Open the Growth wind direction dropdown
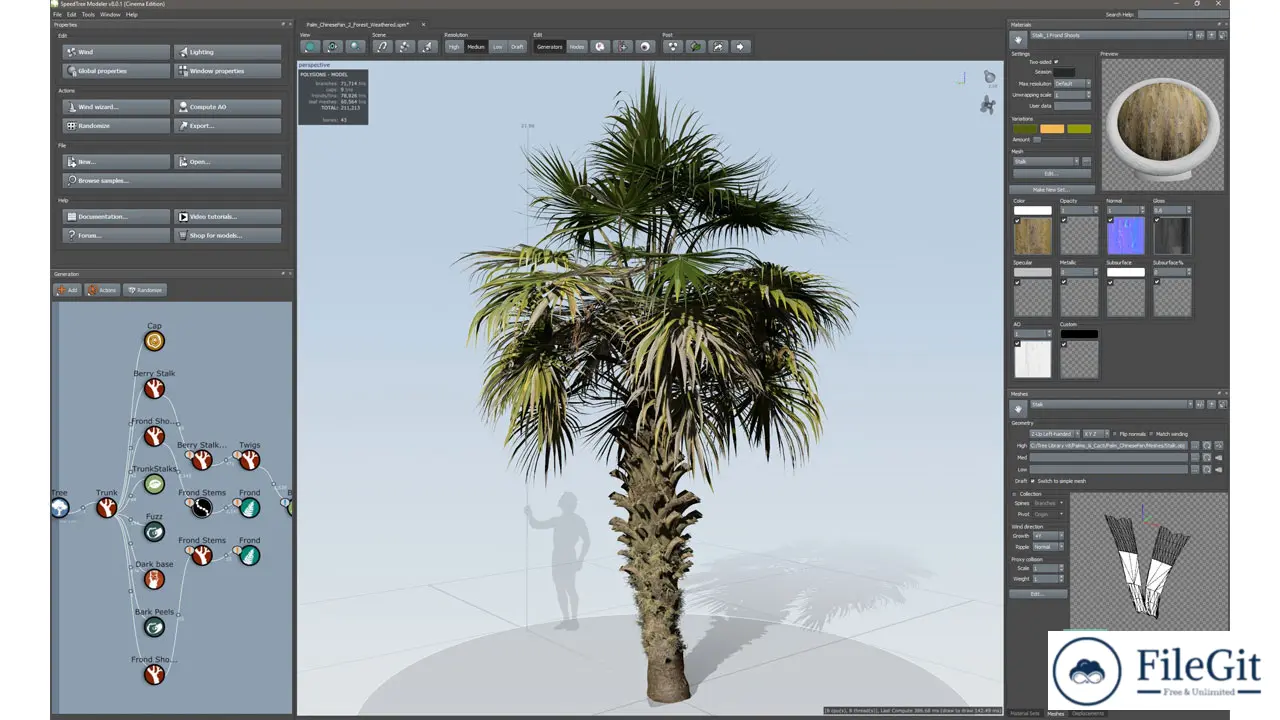Screen dimensions: 1280x720 tap(1048, 536)
